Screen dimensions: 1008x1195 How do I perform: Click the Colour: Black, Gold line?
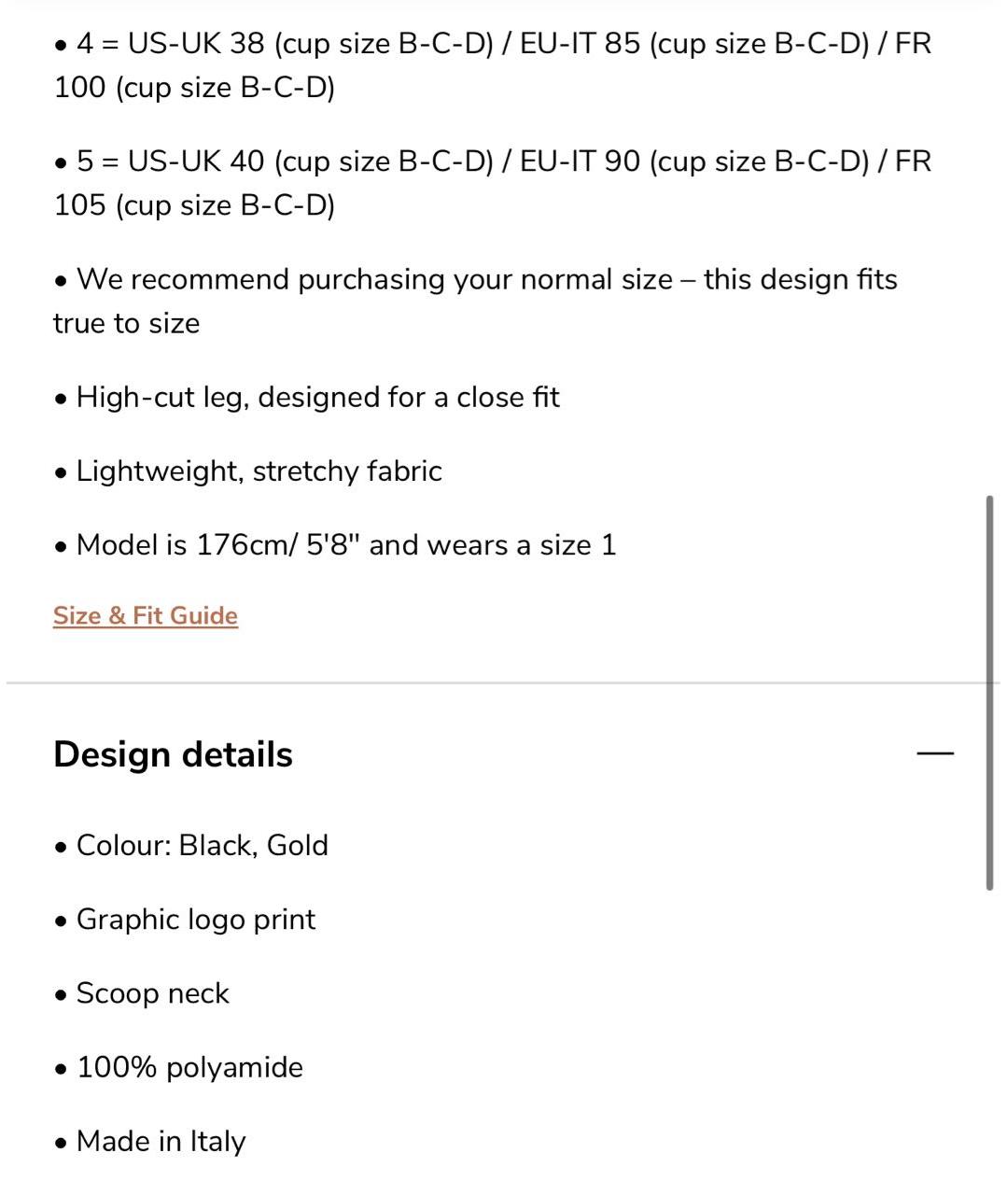click(x=191, y=845)
